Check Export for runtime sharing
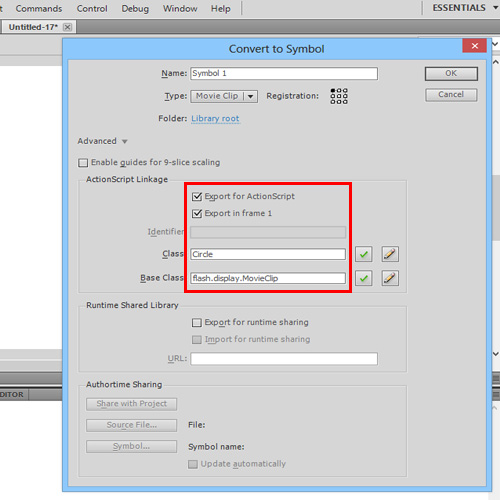The image size is (500, 500). point(197,322)
